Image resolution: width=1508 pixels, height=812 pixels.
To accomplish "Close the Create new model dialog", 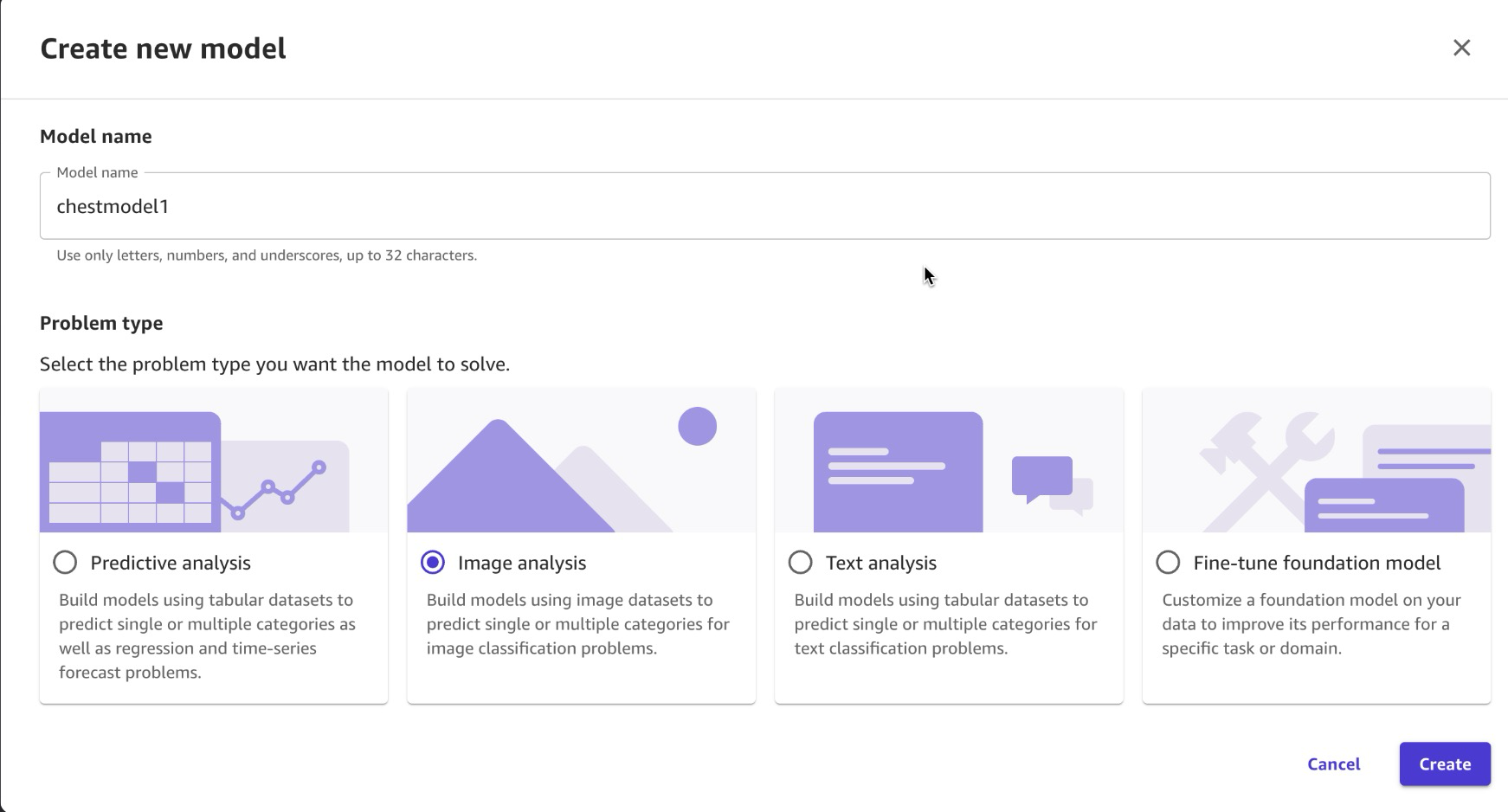I will [x=1461, y=48].
